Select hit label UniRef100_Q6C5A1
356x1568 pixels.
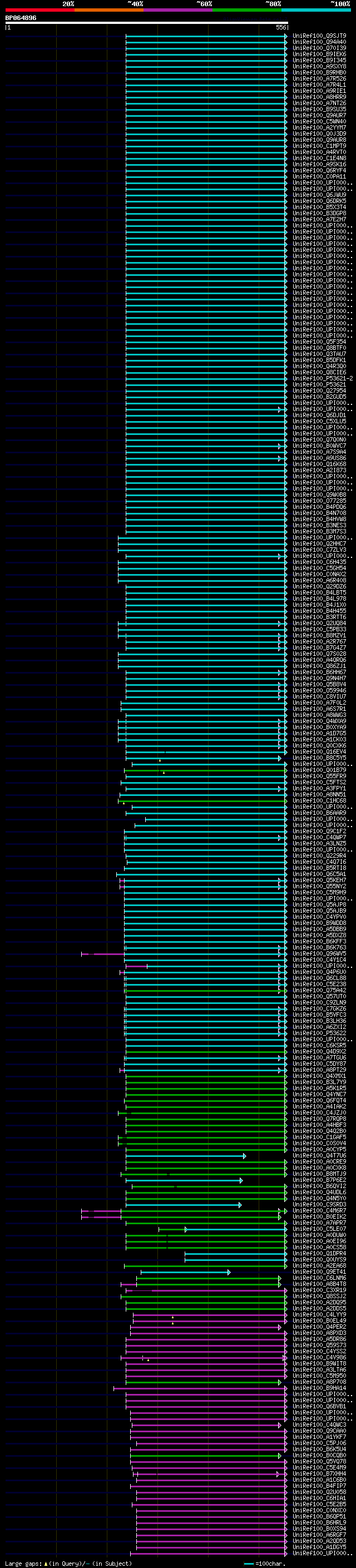319,874
